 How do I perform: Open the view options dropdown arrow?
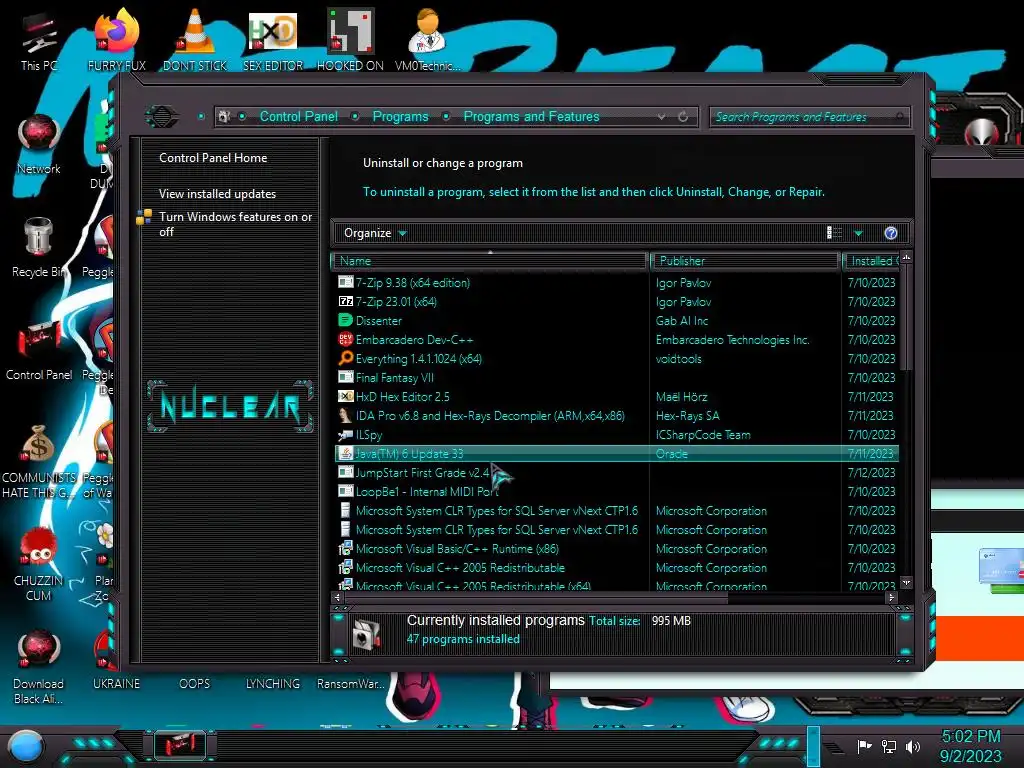[x=858, y=233]
